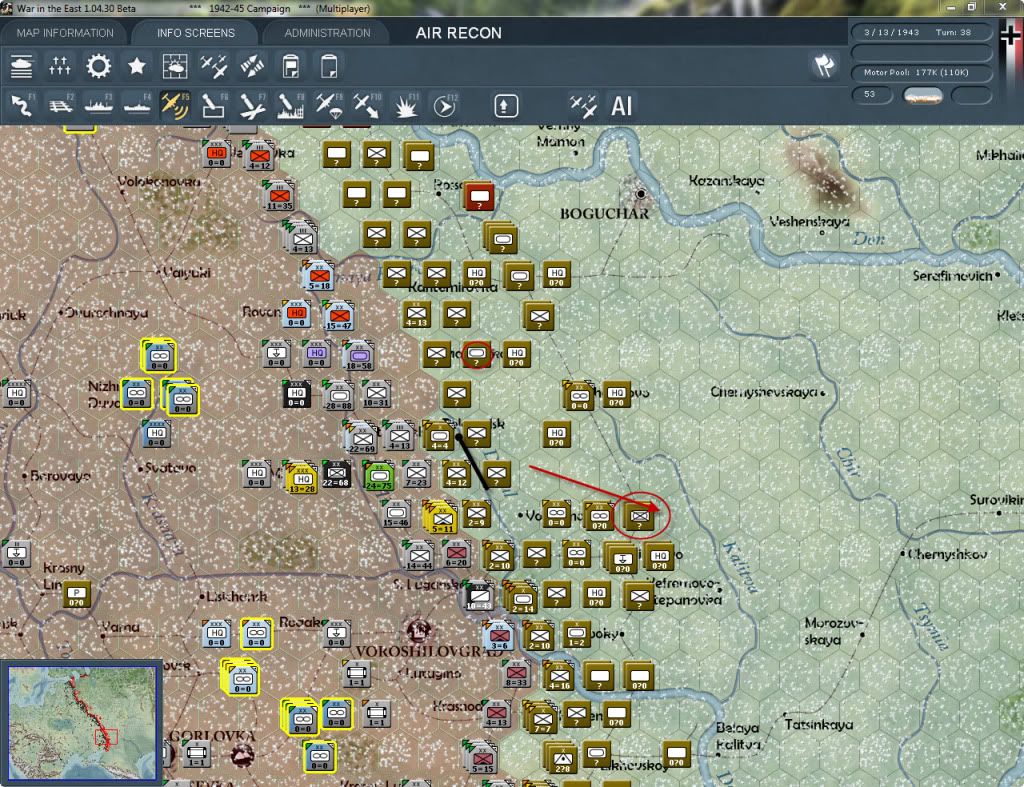Select the red 15=47 unit counter
Image resolution: width=1024 pixels, height=787 pixels.
(x=339, y=317)
